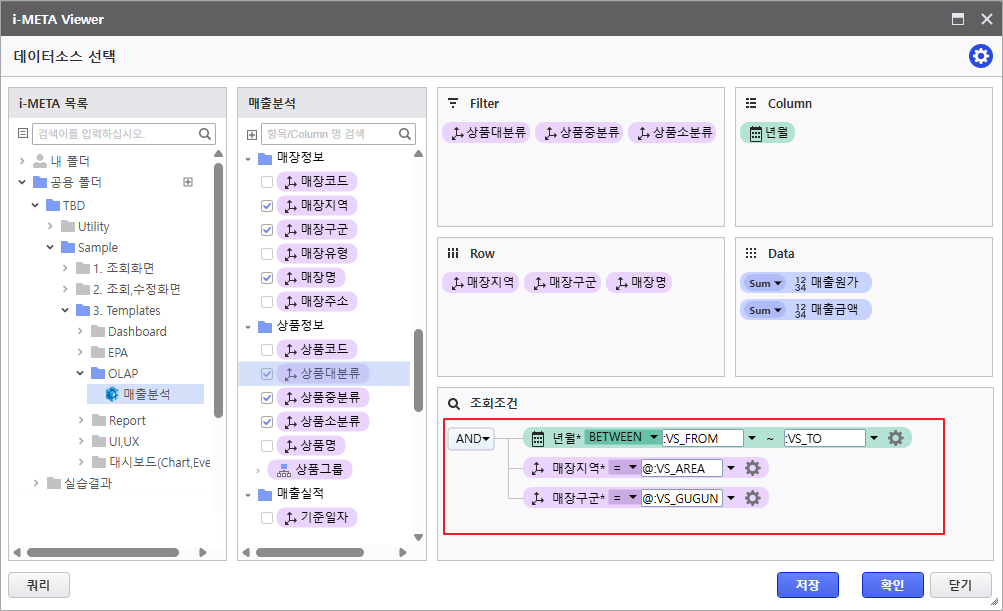
Task: Enable the 상품명 checkbox
Action: pyautogui.click(x=267, y=446)
